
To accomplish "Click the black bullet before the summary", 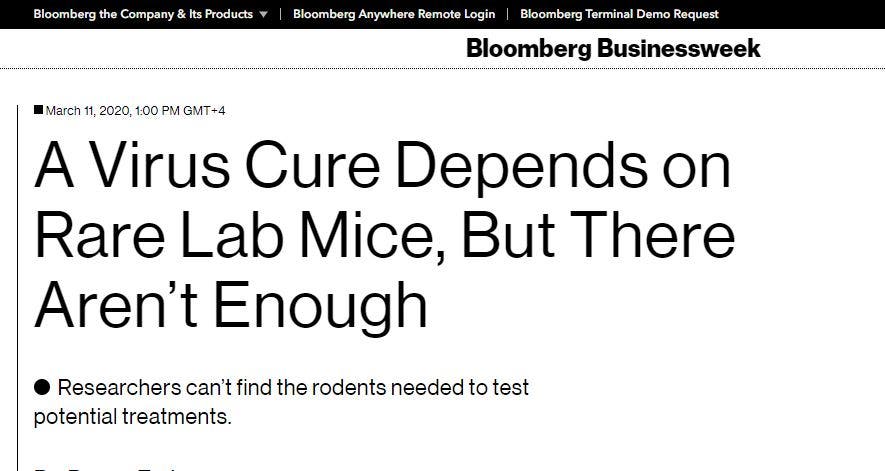I will 42,387.
